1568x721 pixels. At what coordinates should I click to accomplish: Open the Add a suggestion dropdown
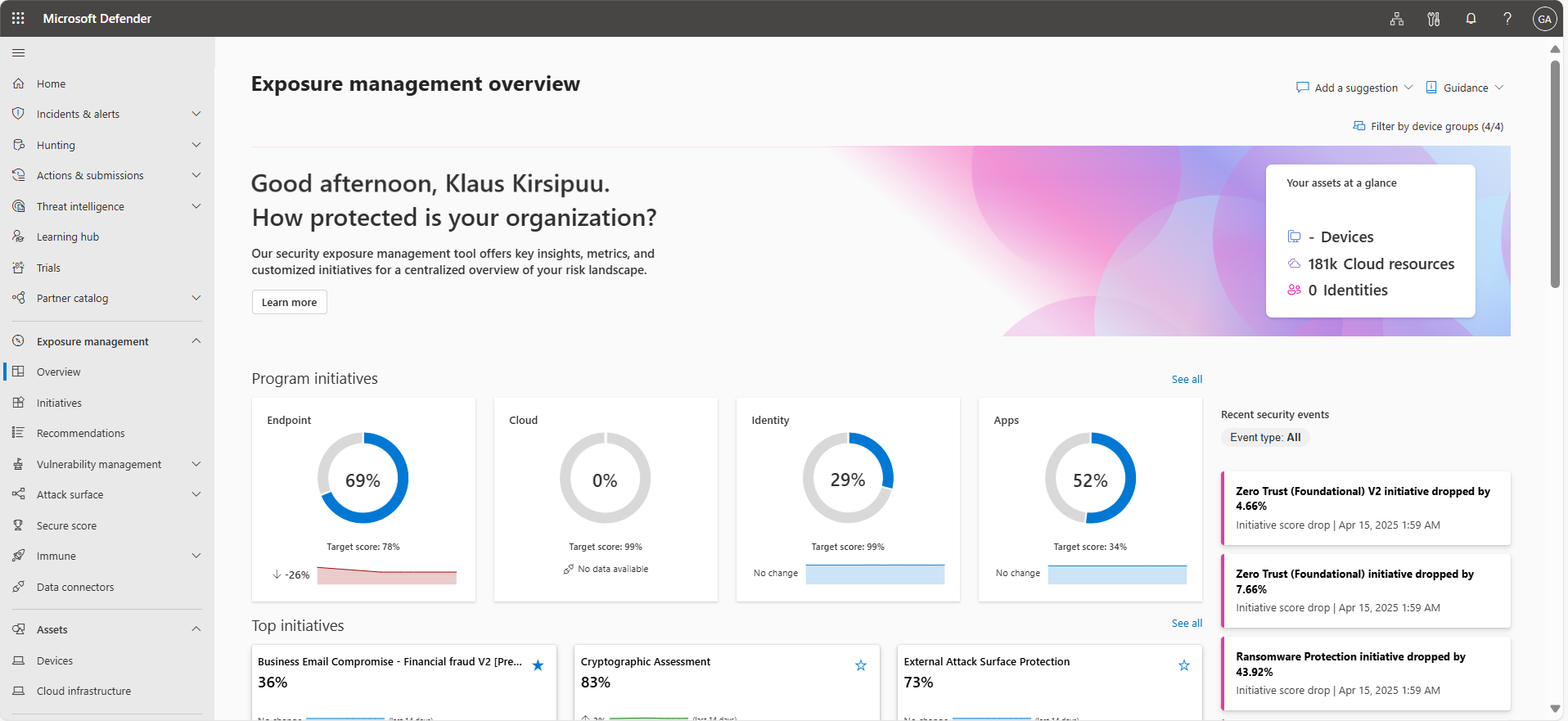[1354, 88]
